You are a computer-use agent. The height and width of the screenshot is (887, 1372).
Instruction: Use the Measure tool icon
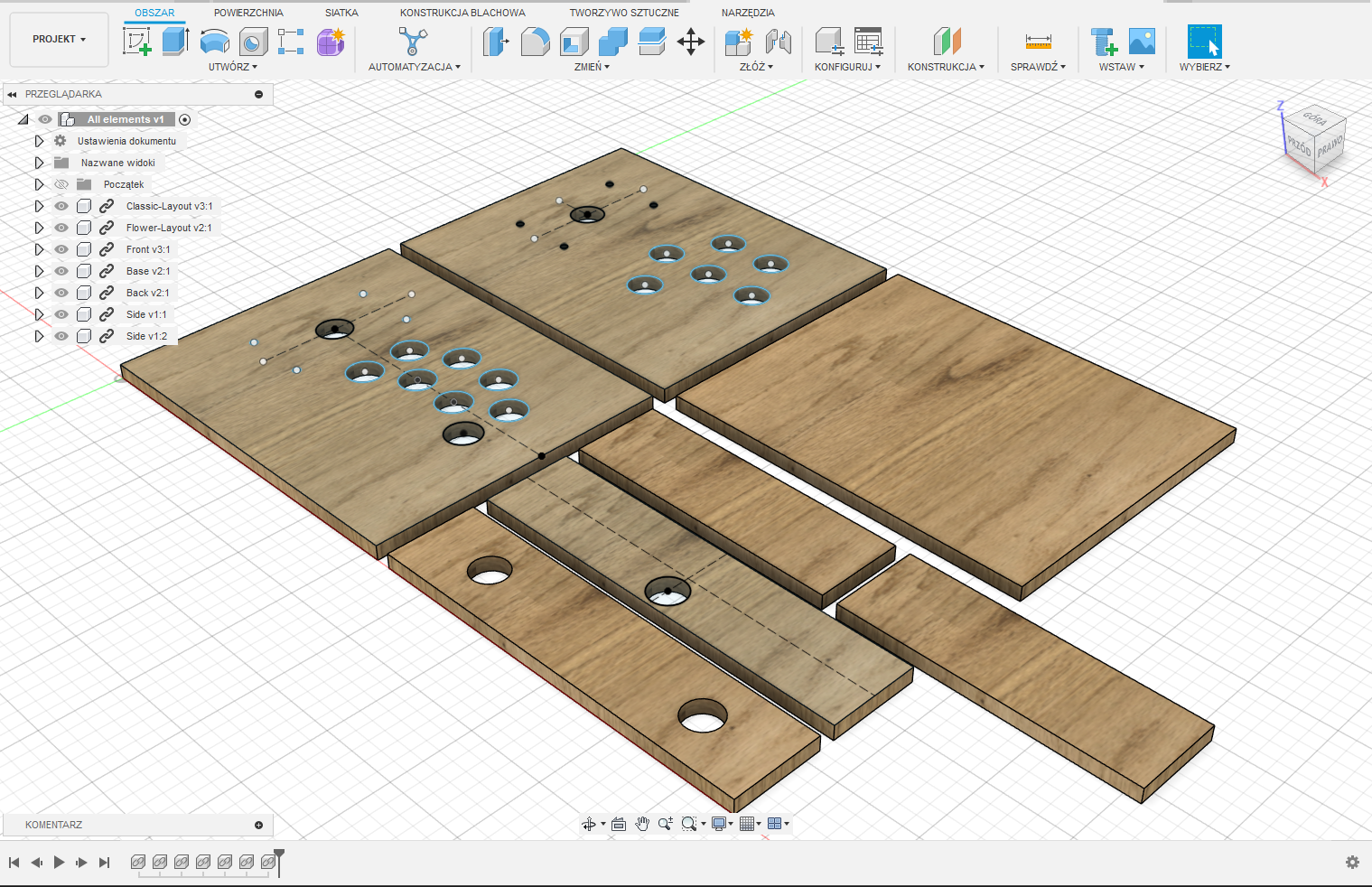pyautogui.click(x=1039, y=41)
